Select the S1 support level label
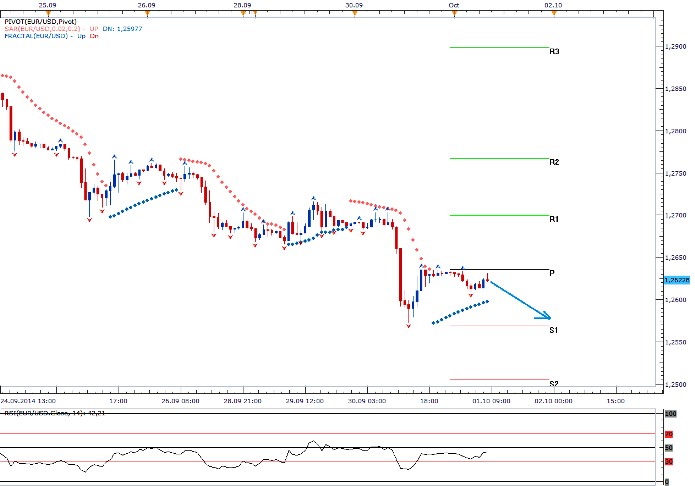Screen dimensions: 695x486 554,329
